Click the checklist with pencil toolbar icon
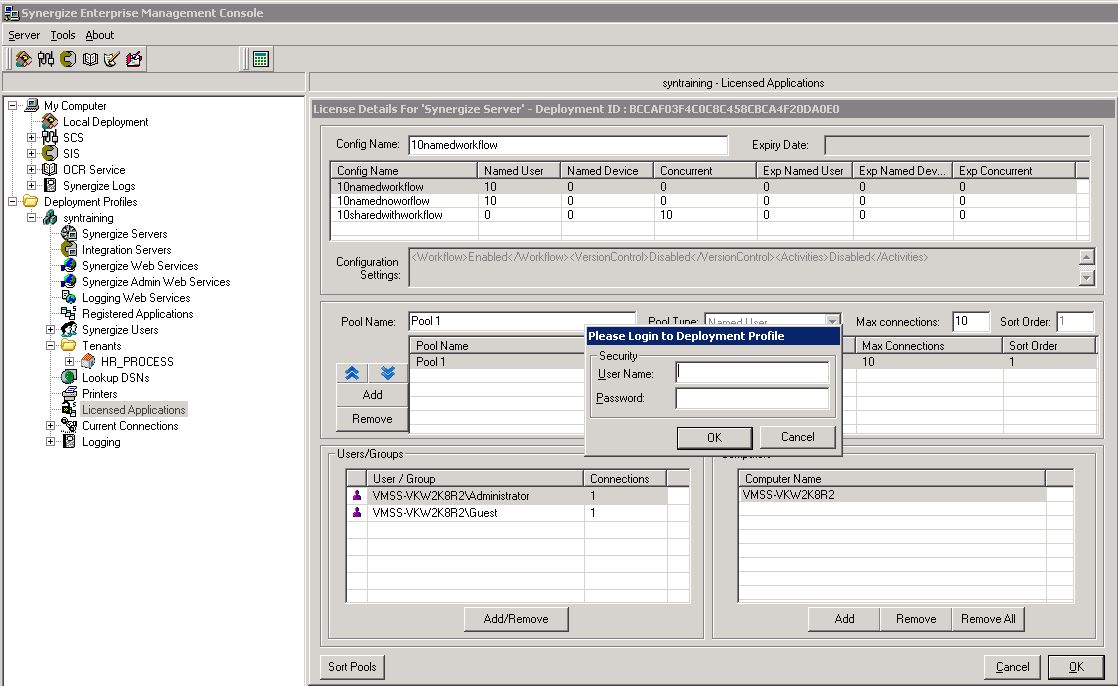 tap(112, 59)
